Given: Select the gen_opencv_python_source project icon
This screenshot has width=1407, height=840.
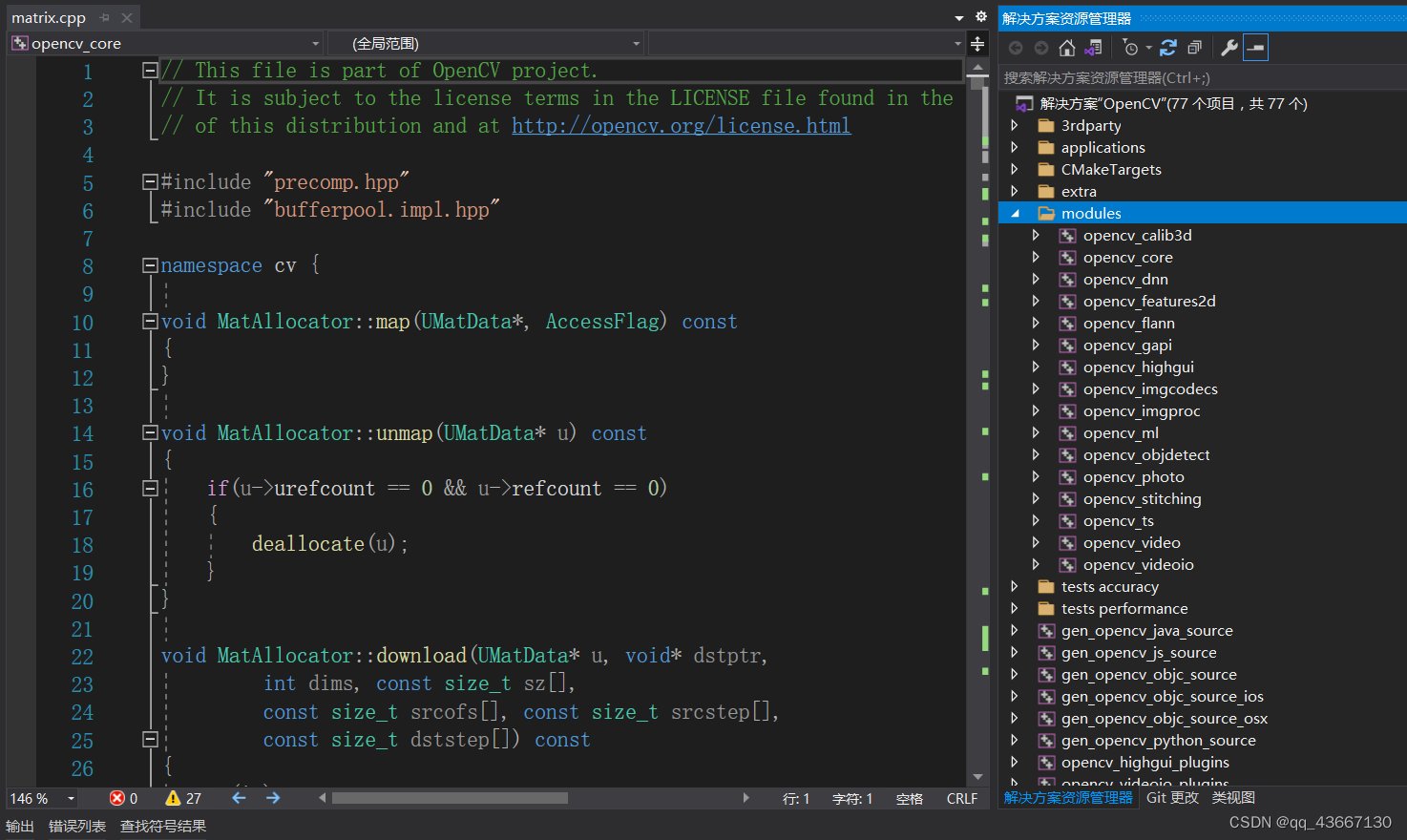Looking at the screenshot, I should click(x=1046, y=741).
